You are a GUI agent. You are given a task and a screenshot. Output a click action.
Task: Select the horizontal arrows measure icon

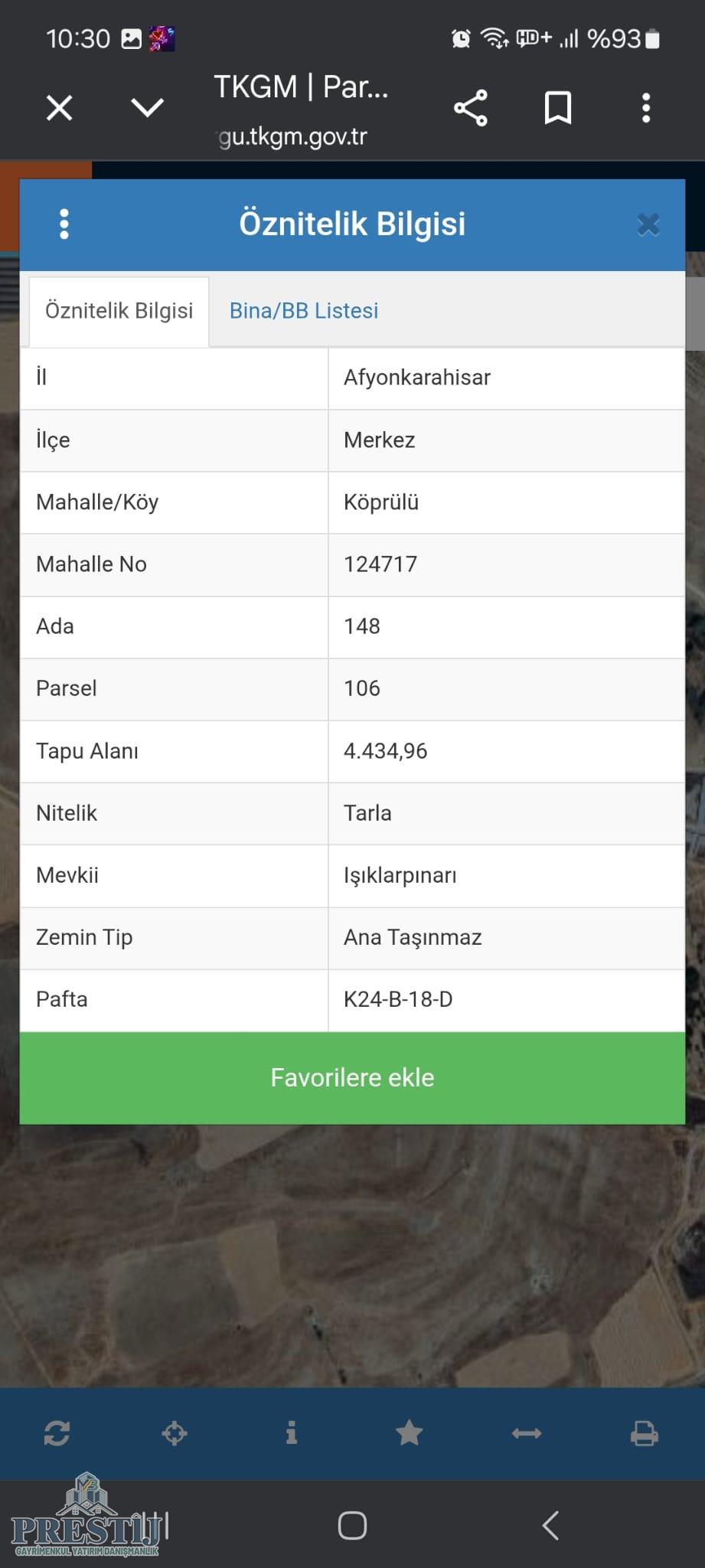[x=527, y=1432]
